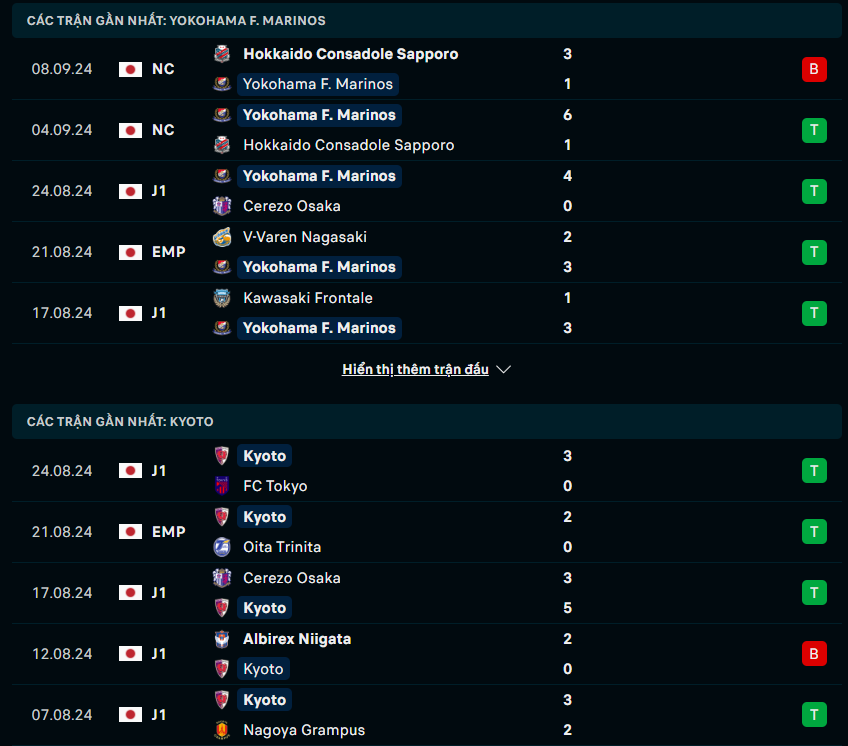Click Yokohama F. Marinos crest in 24.08.24 match

222,176
